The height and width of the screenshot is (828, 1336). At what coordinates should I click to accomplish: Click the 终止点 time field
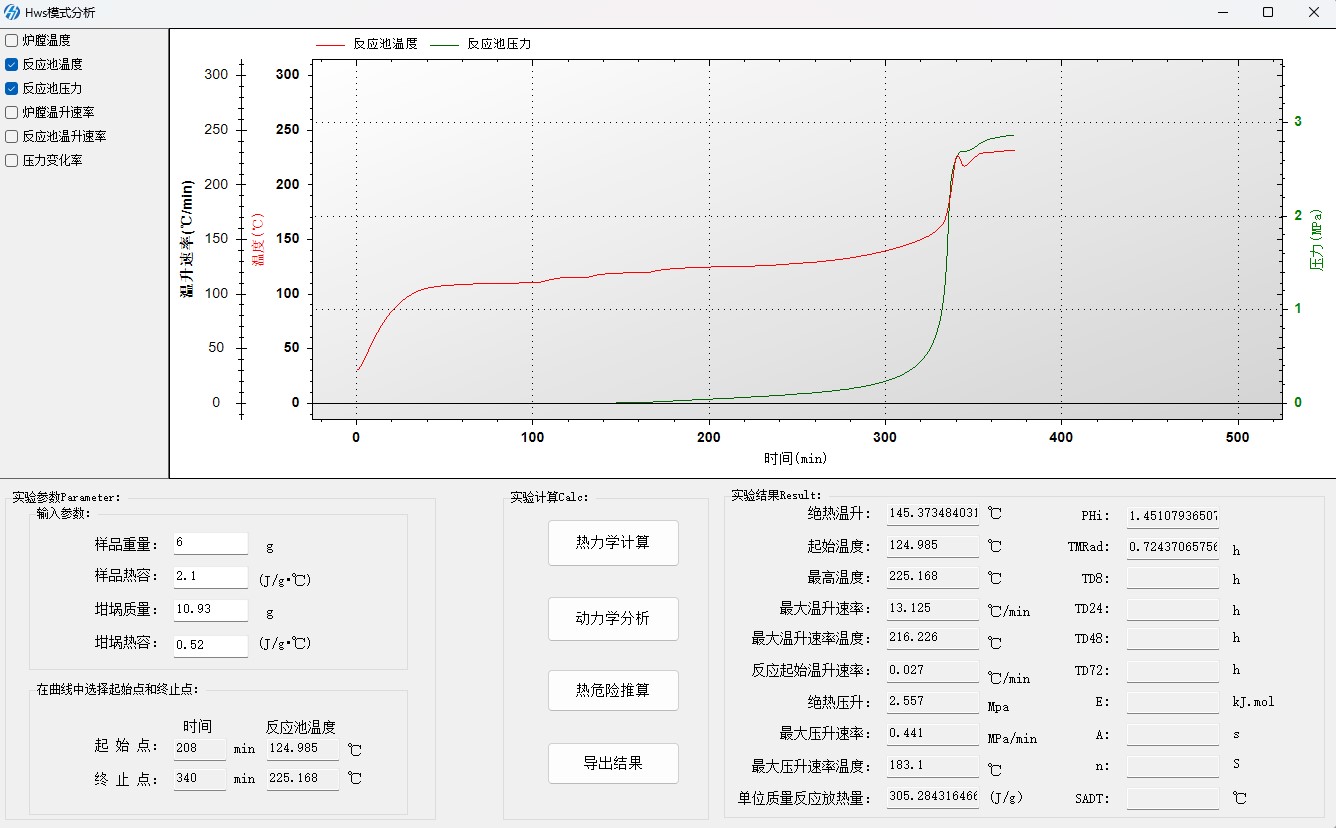[x=199, y=779]
